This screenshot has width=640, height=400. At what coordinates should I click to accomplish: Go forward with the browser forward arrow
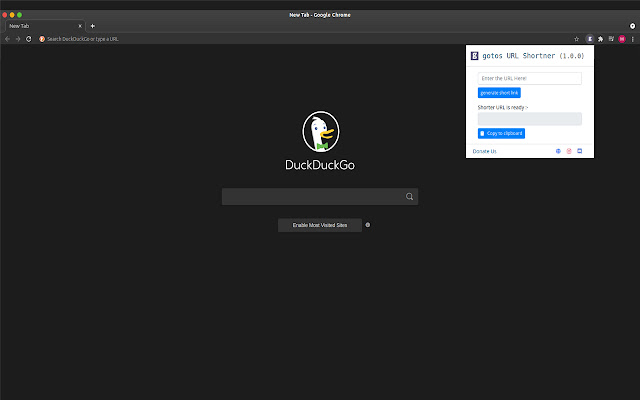click(x=18, y=39)
